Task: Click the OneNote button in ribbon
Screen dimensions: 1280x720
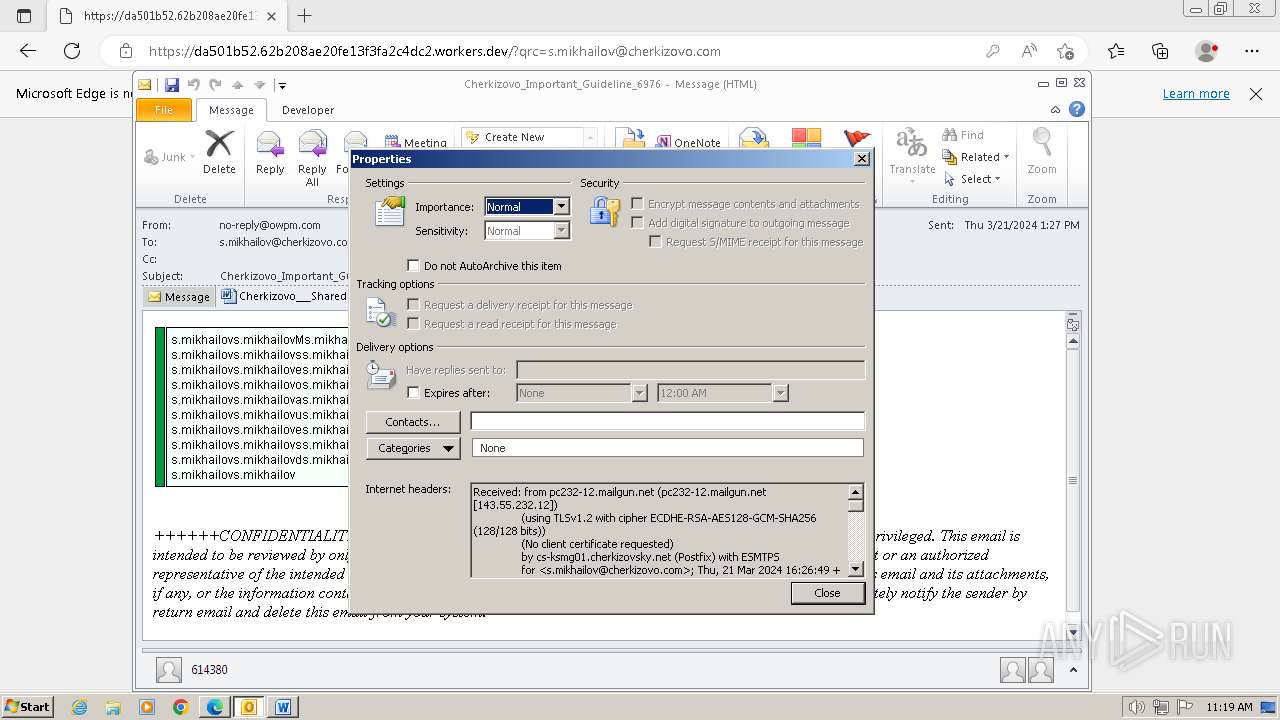Action: [688, 142]
